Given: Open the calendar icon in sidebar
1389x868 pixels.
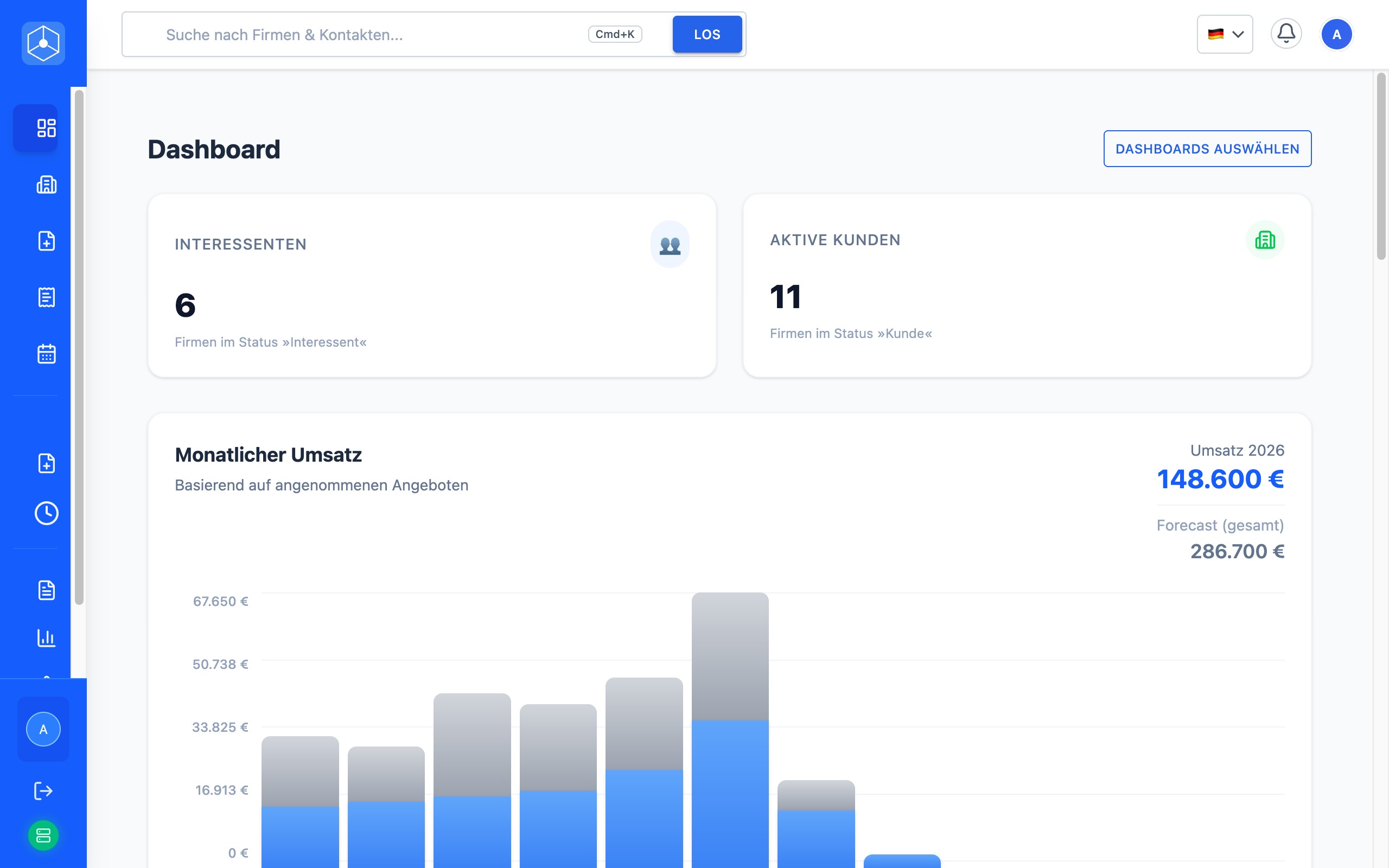Looking at the screenshot, I should (47, 354).
